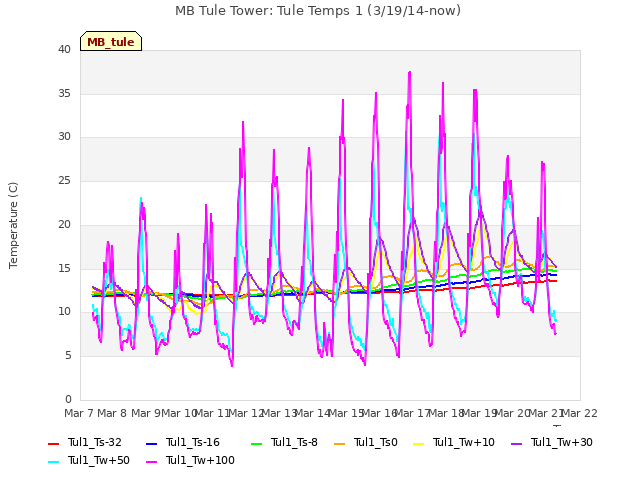Click the orange Tul1_Ts0 legend swatch
Screen dimensions: 640x480
(x=340, y=443)
